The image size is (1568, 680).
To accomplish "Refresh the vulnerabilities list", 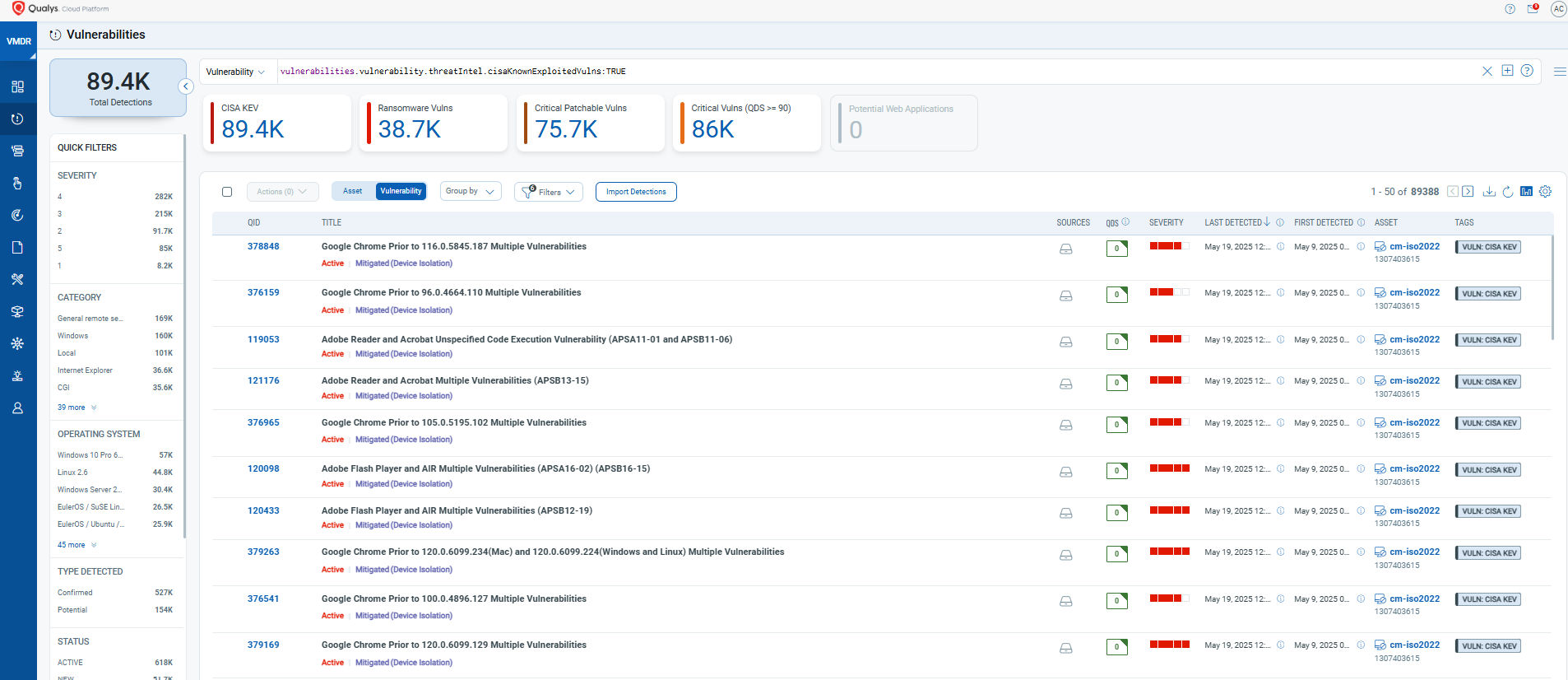I will [1508, 192].
